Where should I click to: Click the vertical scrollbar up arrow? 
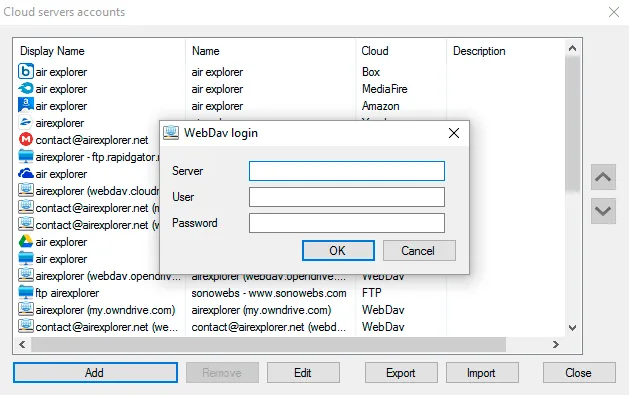point(572,49)
